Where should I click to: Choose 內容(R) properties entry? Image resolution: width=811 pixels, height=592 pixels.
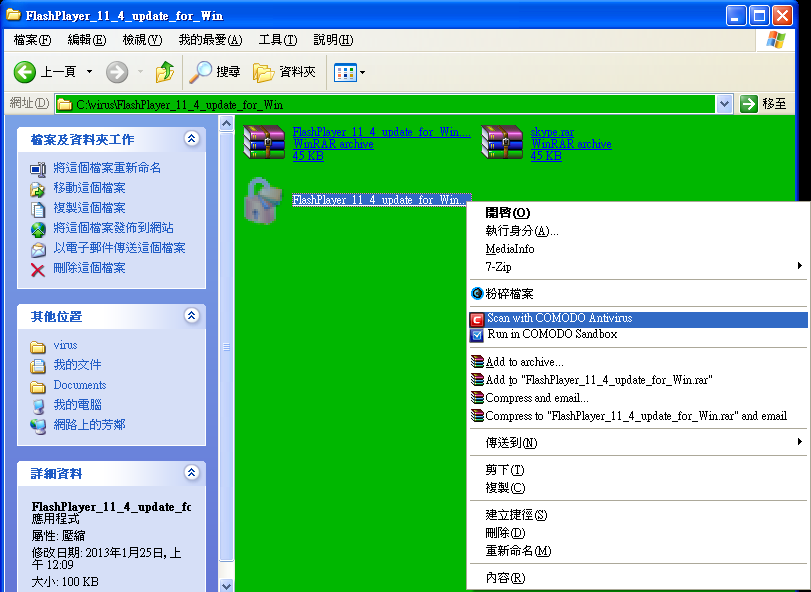pyautogui.click(x=638, y=578)
